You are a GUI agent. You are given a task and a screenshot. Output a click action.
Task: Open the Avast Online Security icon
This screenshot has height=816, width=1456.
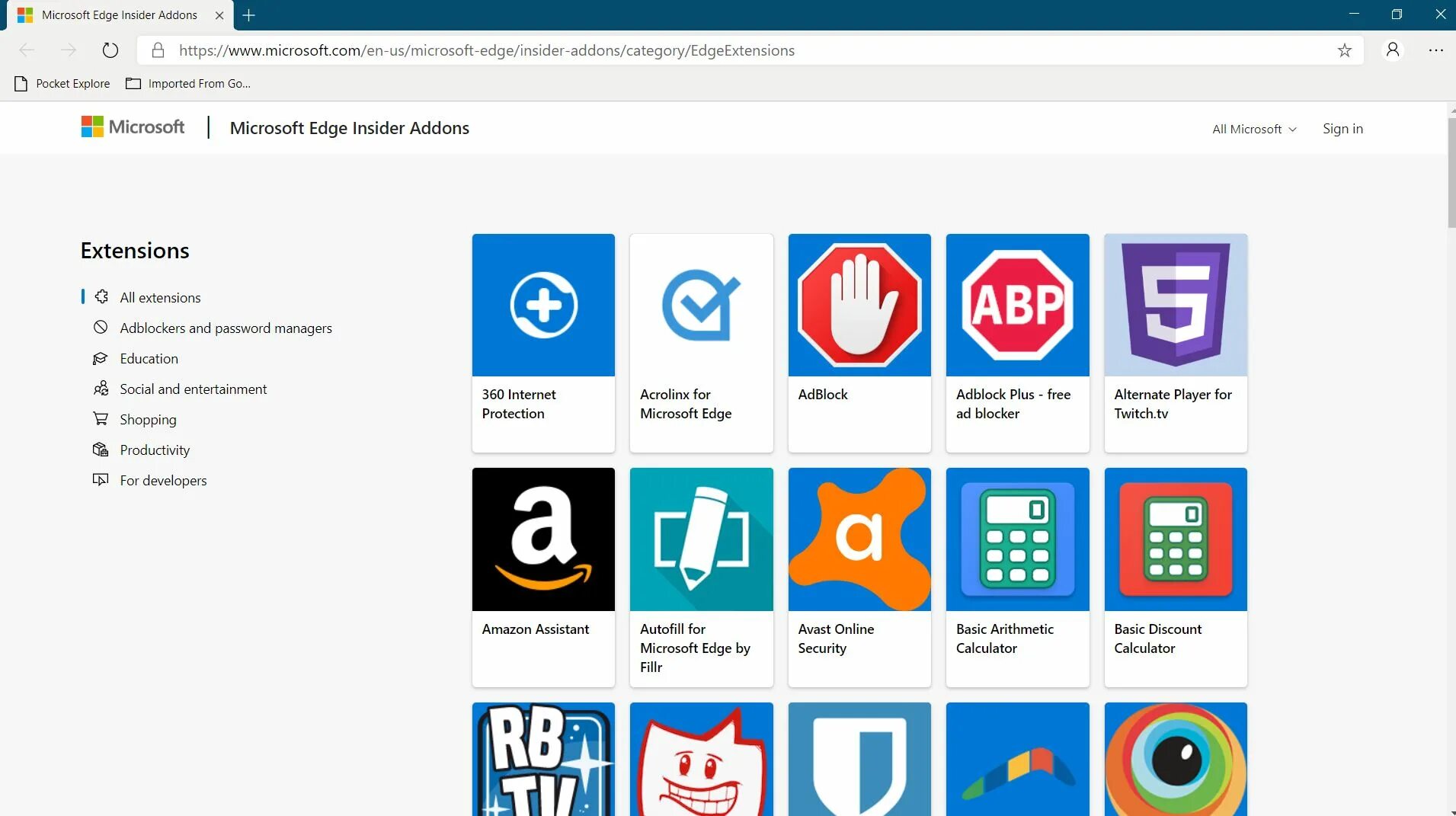(x=859, y=539)
